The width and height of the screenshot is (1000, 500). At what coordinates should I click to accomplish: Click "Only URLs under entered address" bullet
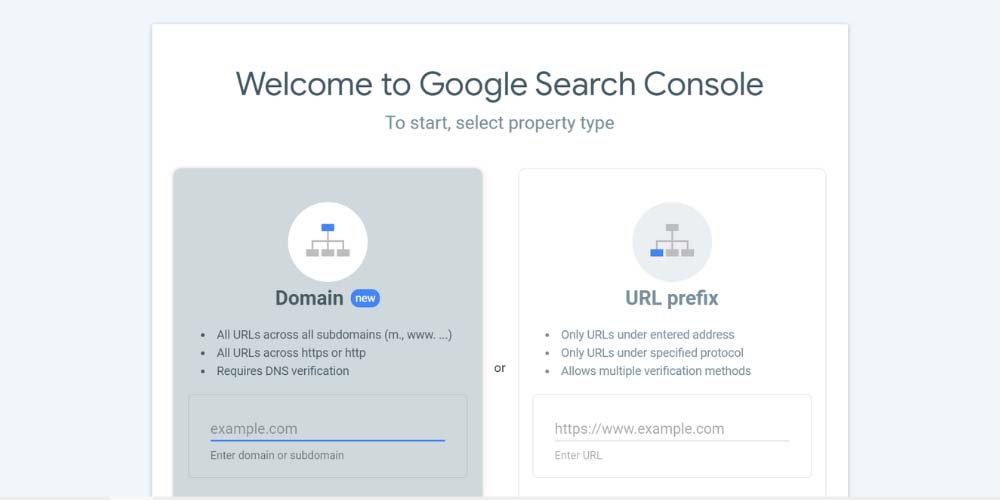647,335
